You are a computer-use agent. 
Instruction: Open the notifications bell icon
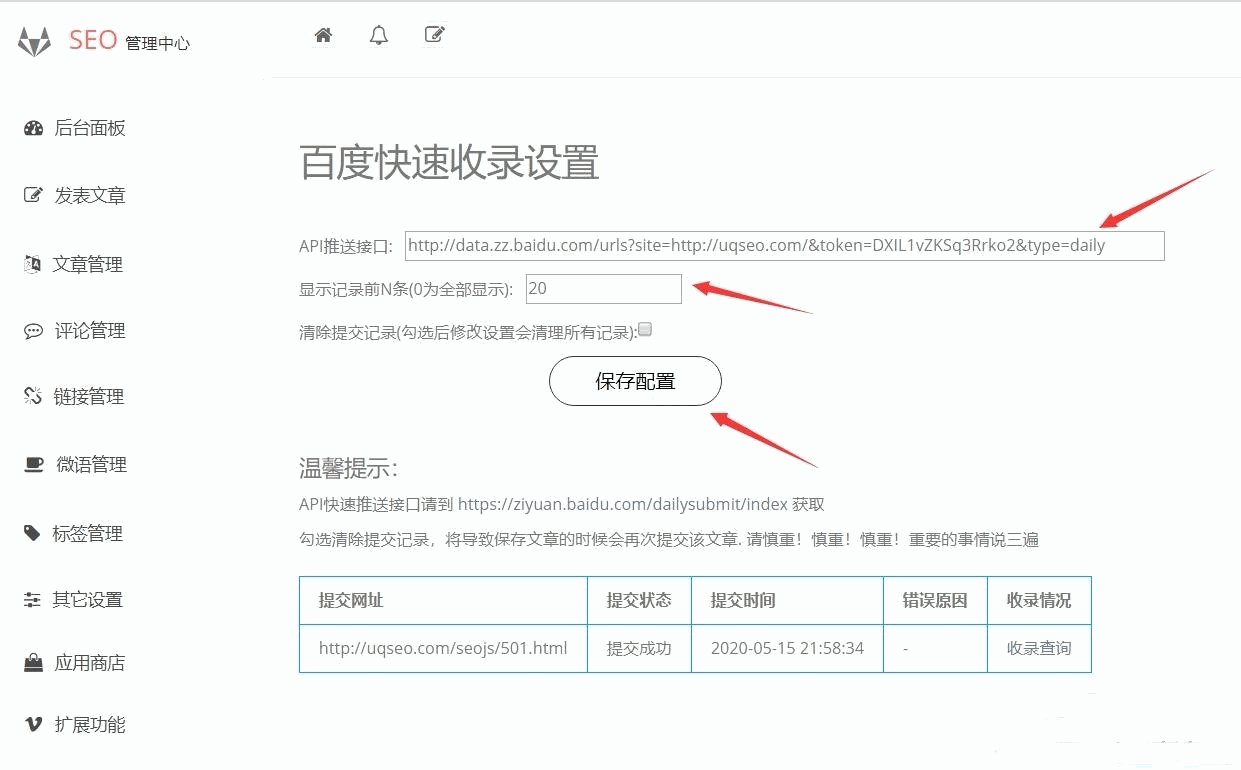click(378, 36)
